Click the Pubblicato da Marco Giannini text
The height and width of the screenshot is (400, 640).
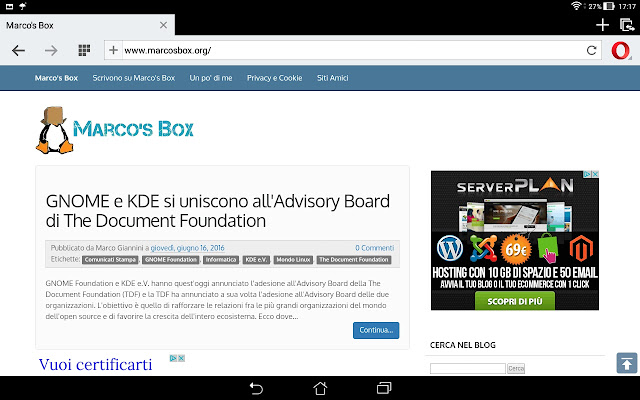pyautogui.click(x=97, y=248)
